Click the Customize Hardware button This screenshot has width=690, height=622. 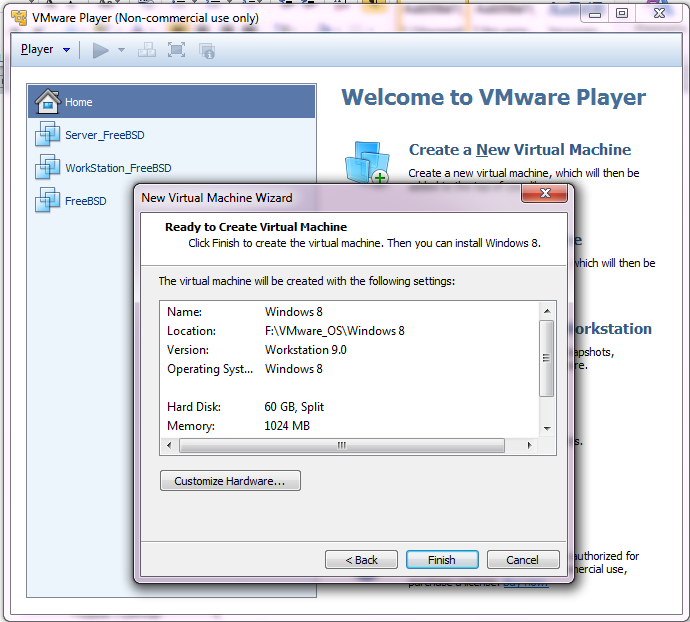point(230,480)
